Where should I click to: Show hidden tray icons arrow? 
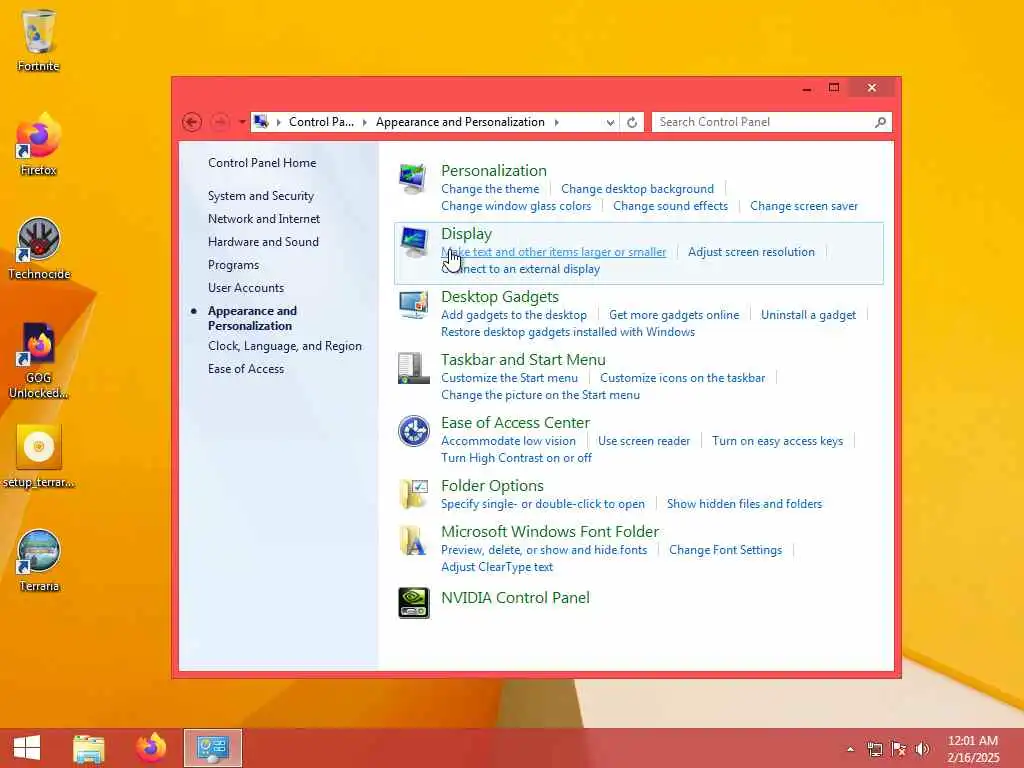[x=850, y=749]
